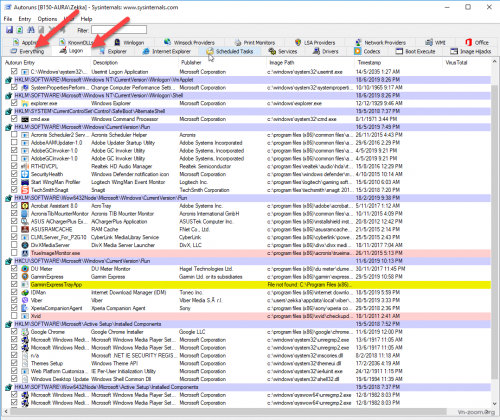Enable the Xvid entry checkbox
The image size is (500, 420).
pyautogui.click(x=14, y=316)
